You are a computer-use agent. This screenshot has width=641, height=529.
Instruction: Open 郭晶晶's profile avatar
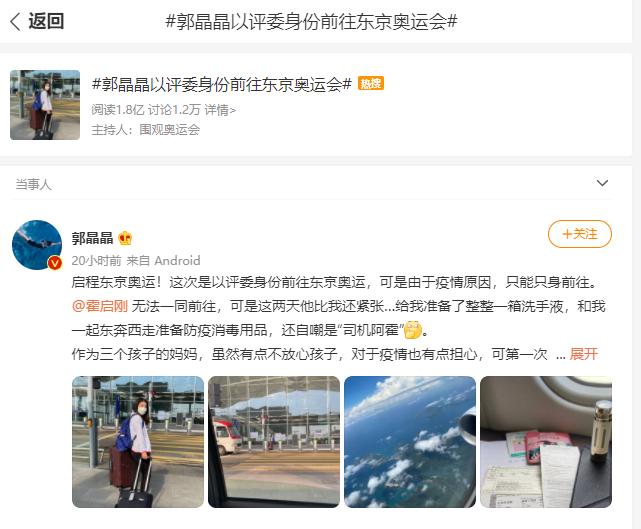point(37,244)
